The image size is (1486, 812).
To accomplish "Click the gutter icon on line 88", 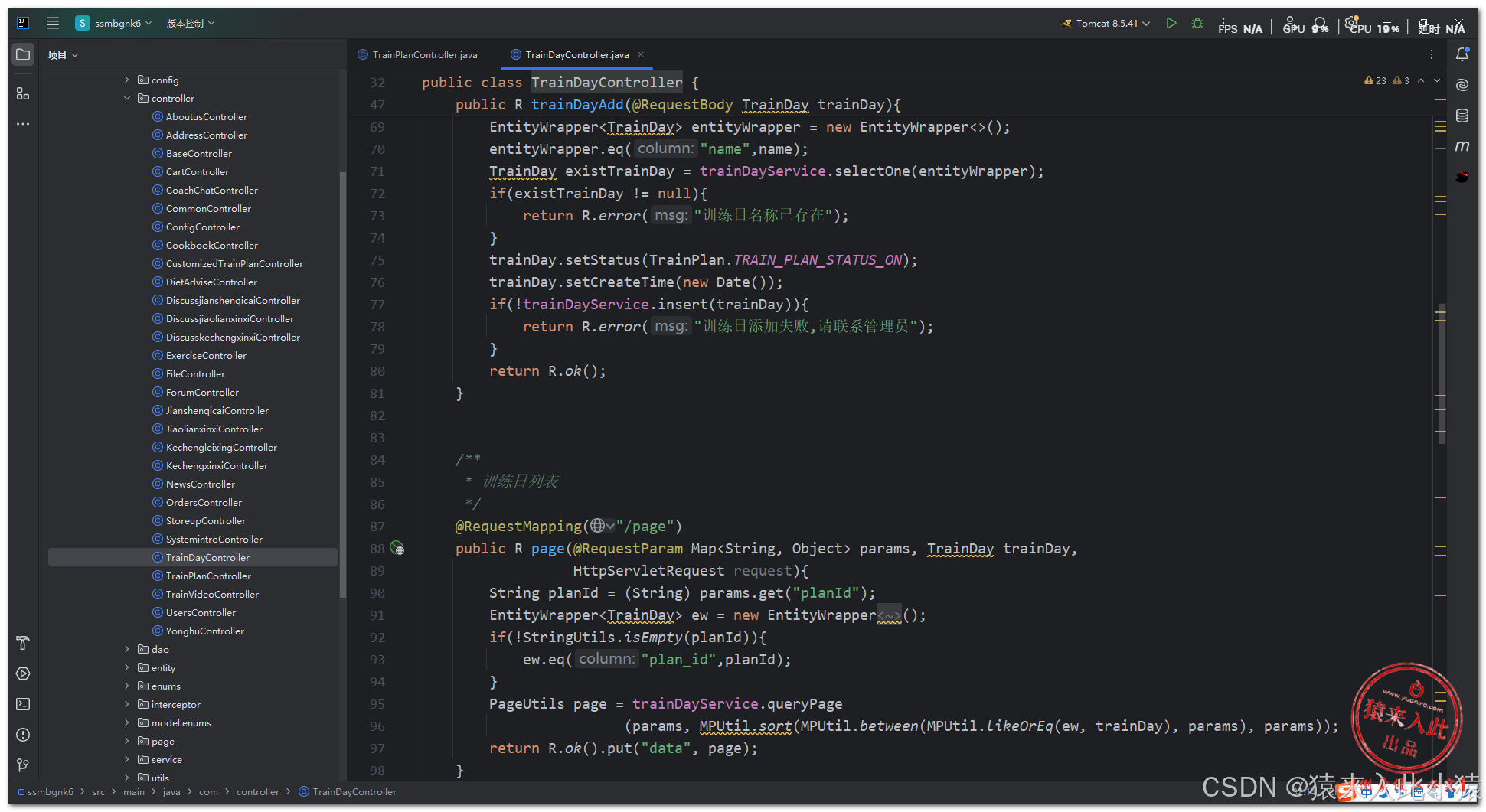I will click(397, 548).
